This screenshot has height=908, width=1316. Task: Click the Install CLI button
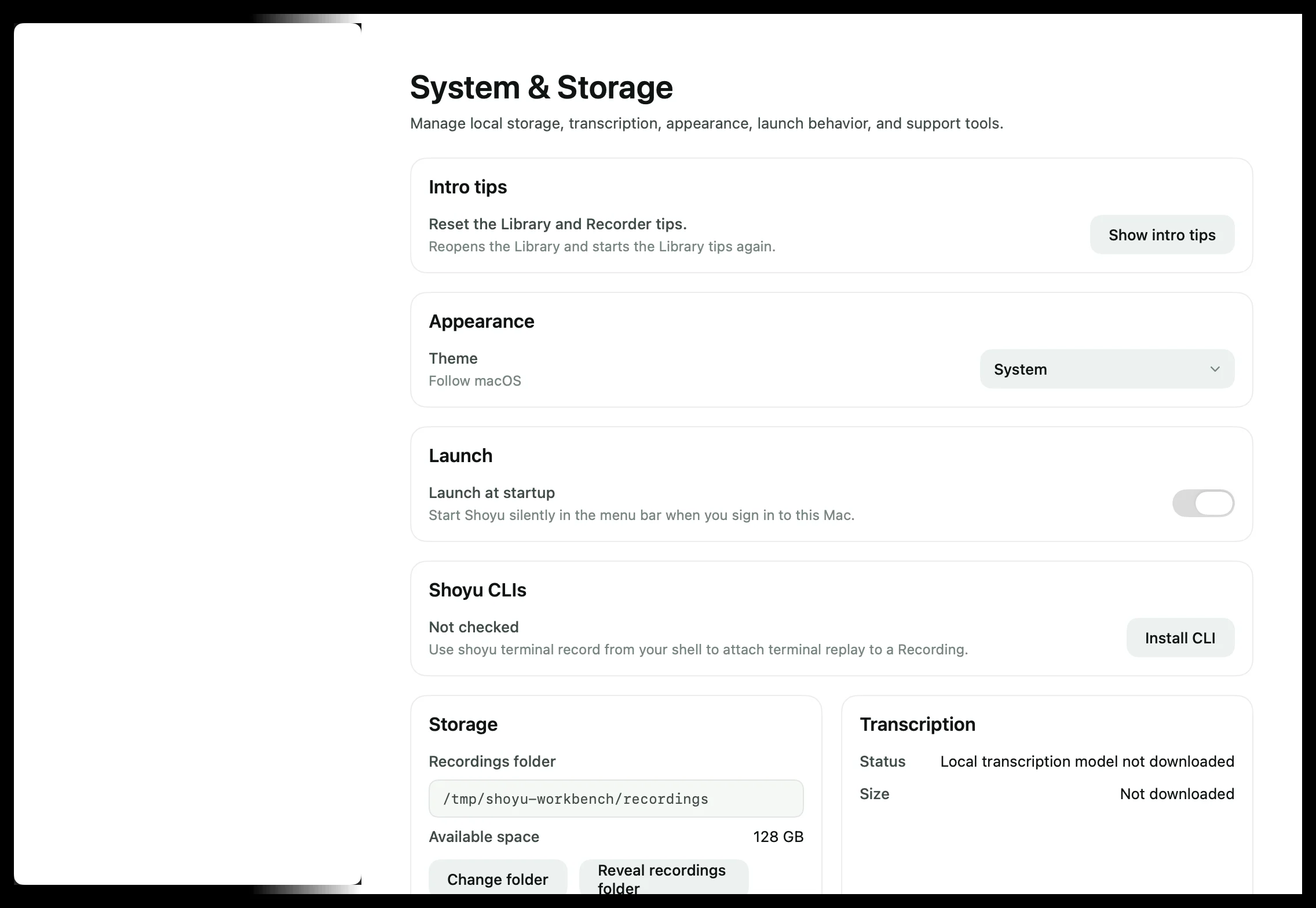[1180, 638]
